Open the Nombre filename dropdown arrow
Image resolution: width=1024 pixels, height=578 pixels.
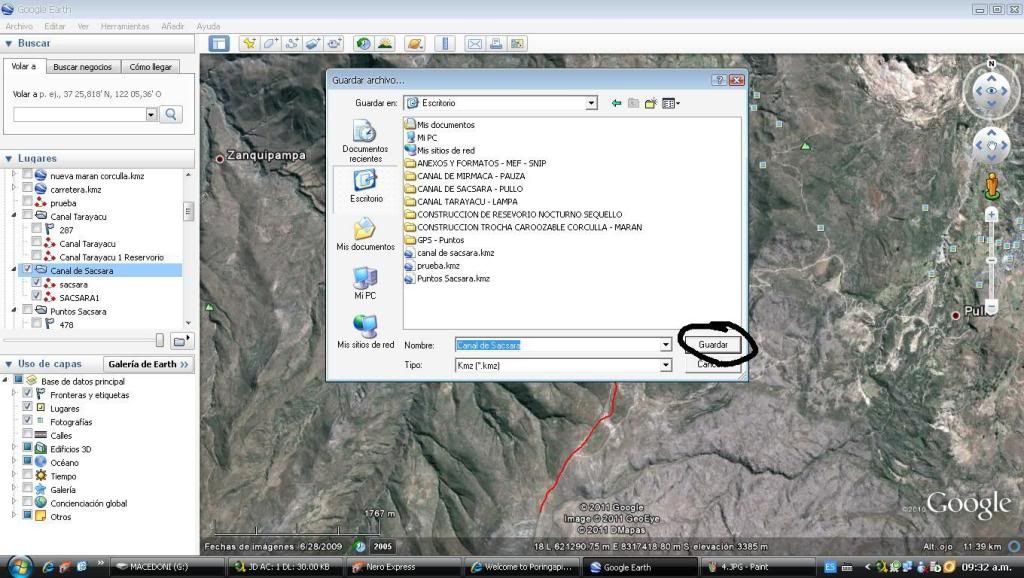[x=665, y=345]
